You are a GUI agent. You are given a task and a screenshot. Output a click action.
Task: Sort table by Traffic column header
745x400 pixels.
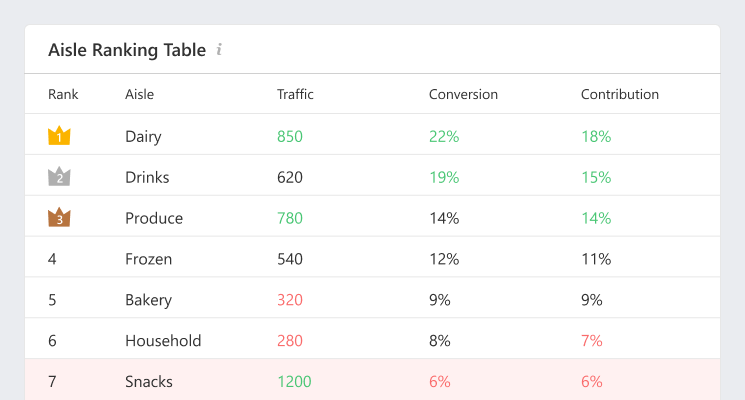pyautogui.click(x=295, y=94)
